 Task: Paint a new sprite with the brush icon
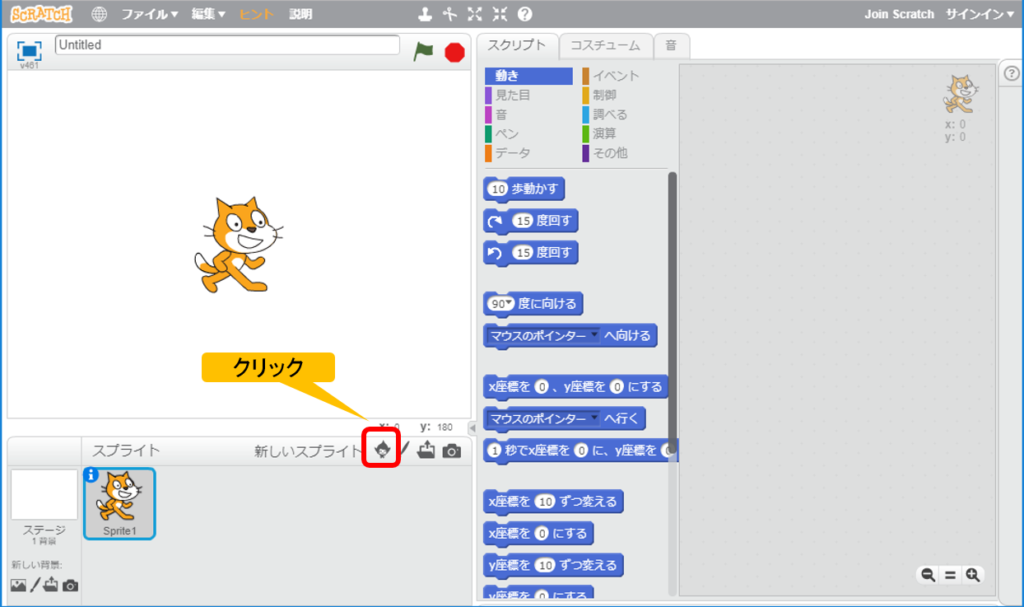406,451
